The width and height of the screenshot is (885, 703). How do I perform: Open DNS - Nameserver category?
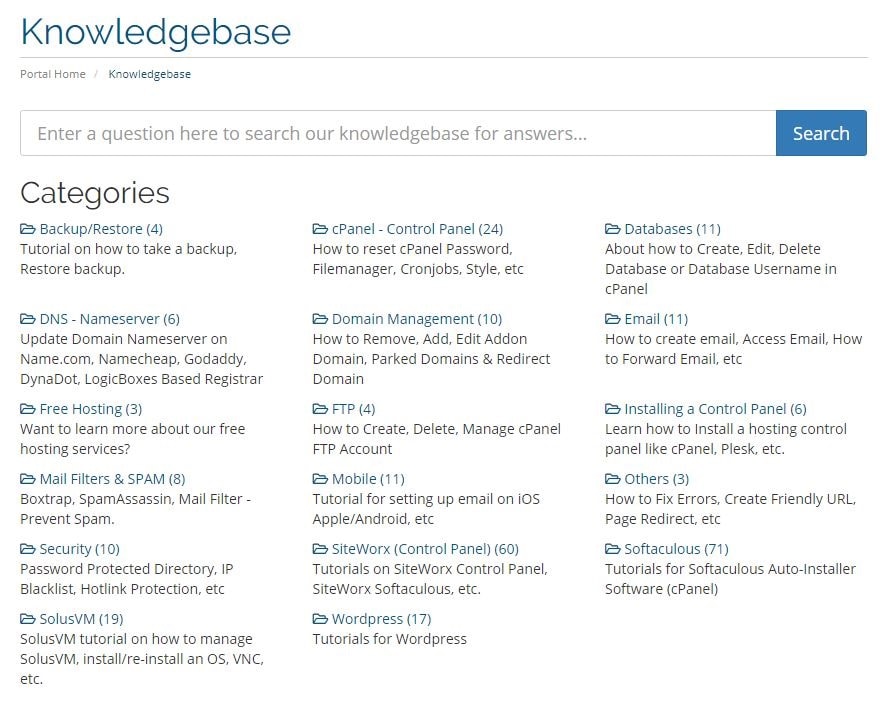(x=109, y=319)
